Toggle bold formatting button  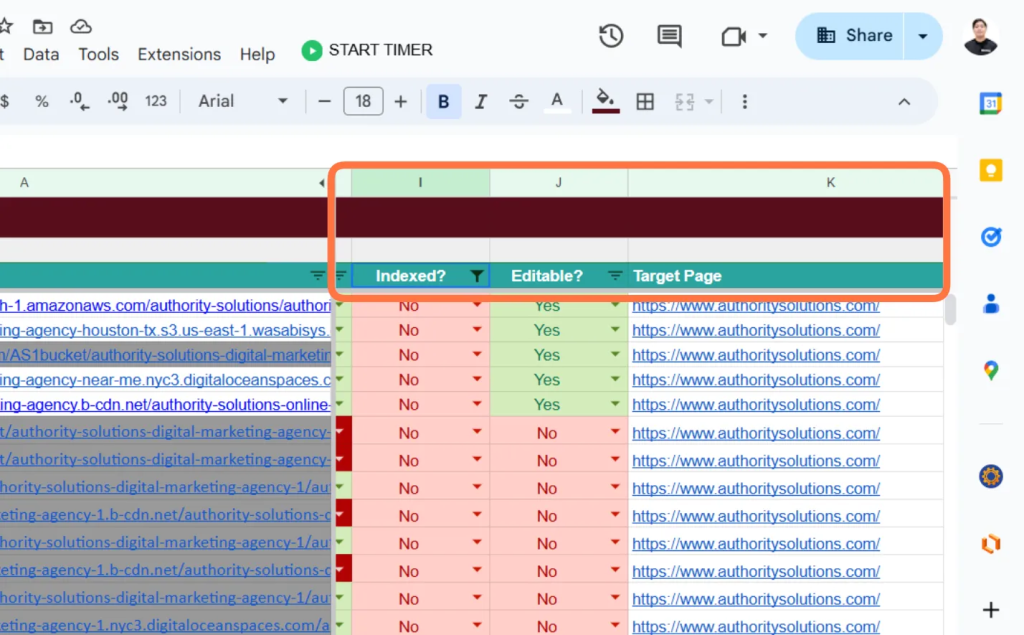tap(443, 101)
